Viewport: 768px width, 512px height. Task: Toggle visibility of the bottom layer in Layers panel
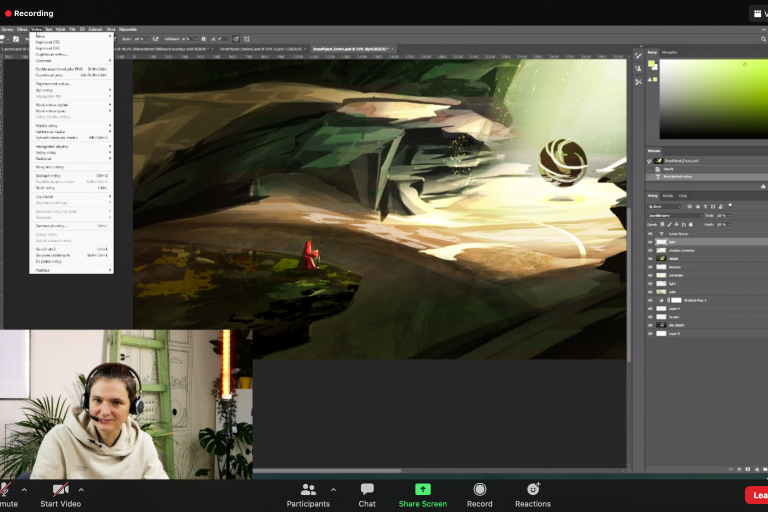[x=650, y=333]
